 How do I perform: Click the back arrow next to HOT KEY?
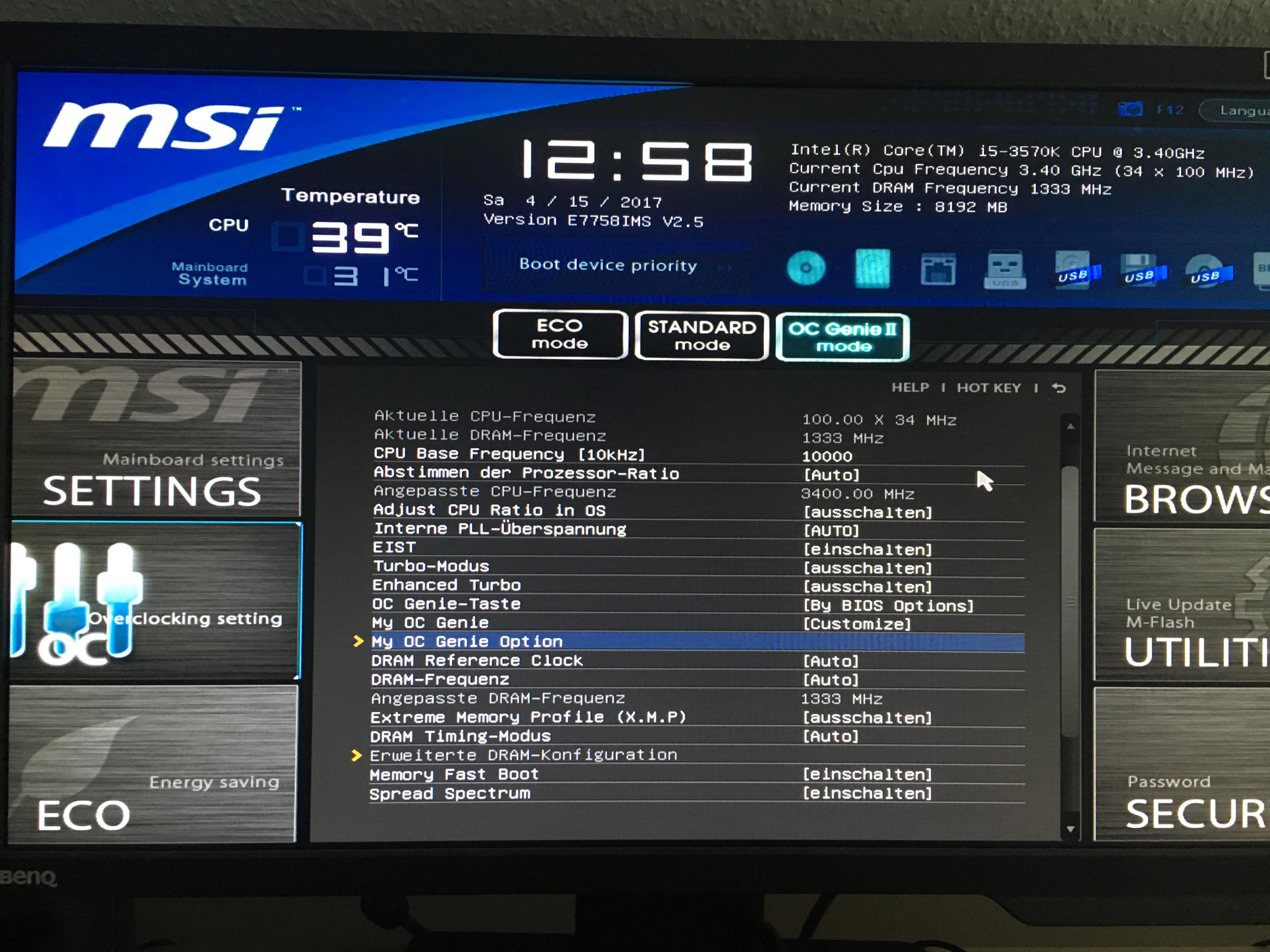point(1059,389)
